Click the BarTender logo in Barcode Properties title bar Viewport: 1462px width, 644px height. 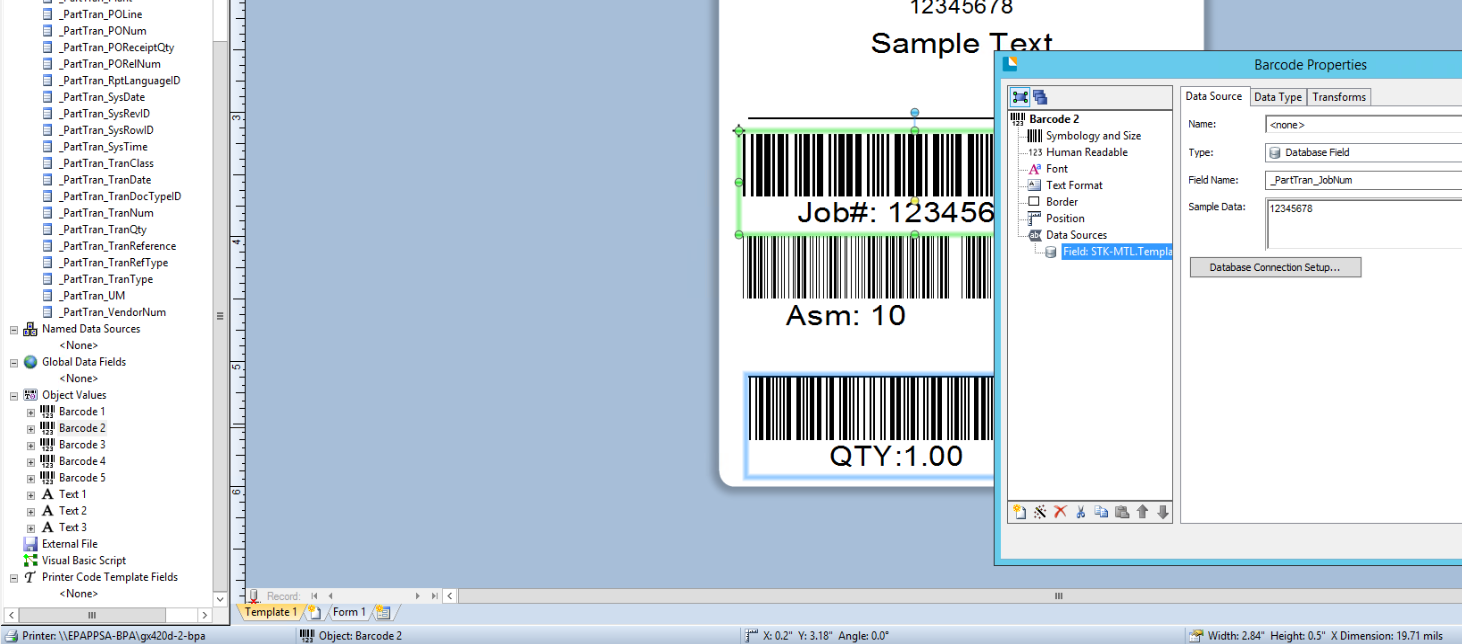click(1010, 64)
